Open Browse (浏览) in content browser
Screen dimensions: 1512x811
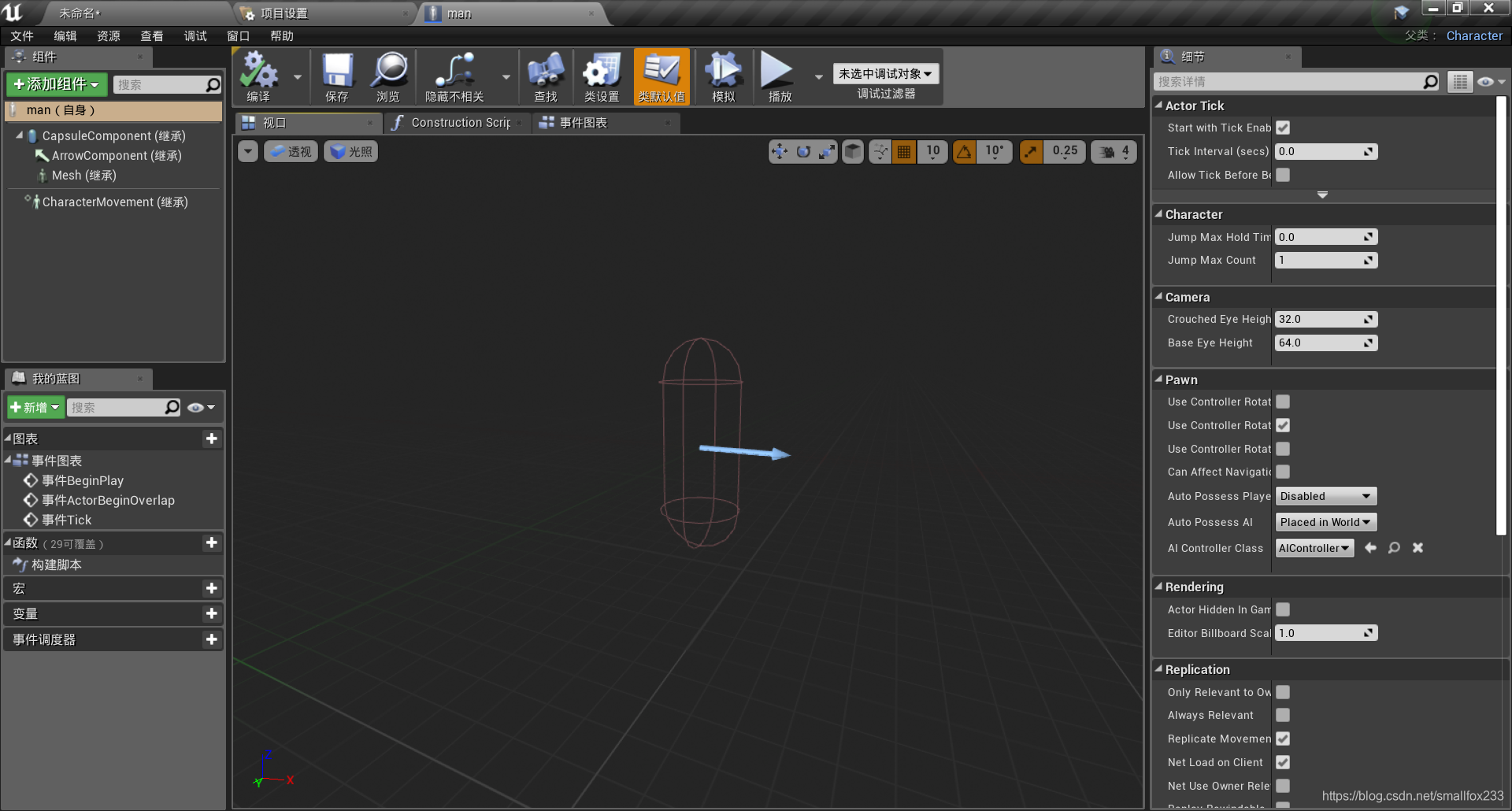pos(389,76)
